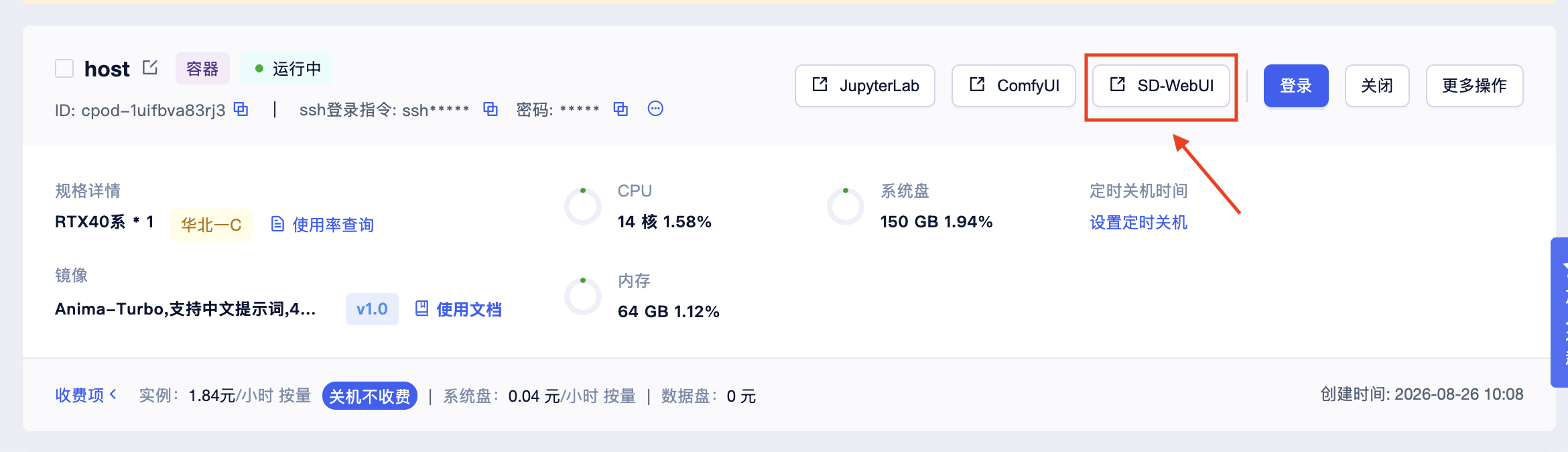Click the 150 GB 1.94% disk value
This screenshot has width=1568, height=452.
click(x=937, y=222)
